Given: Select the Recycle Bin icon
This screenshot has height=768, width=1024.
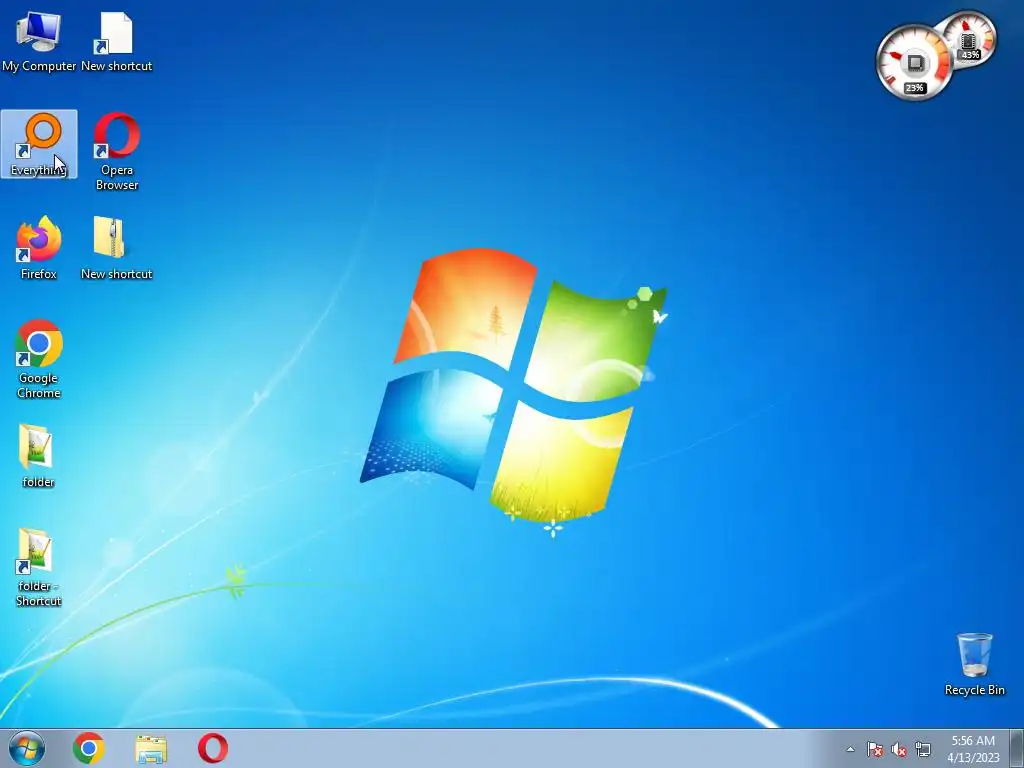Looking at the screenshot, I should (974, 664).
